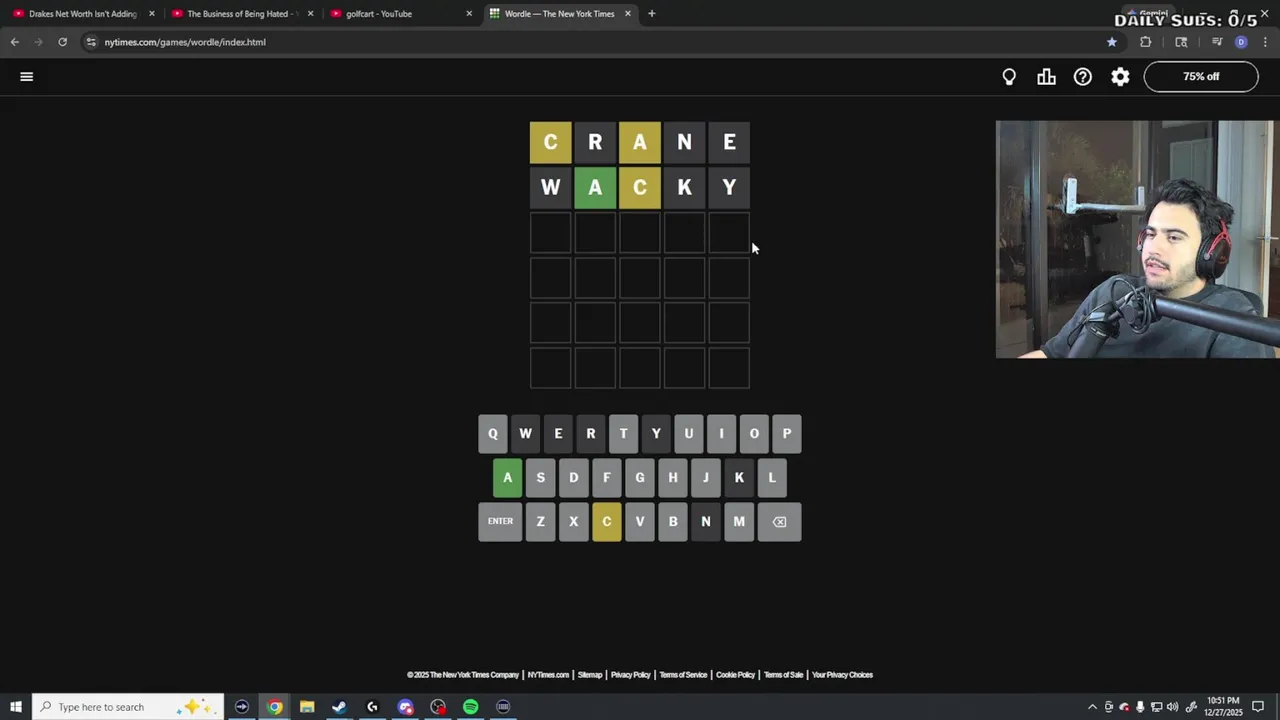Open the Windows Start menu
The width and height of the screenshot is (1280, 720).
pos(16,707)
